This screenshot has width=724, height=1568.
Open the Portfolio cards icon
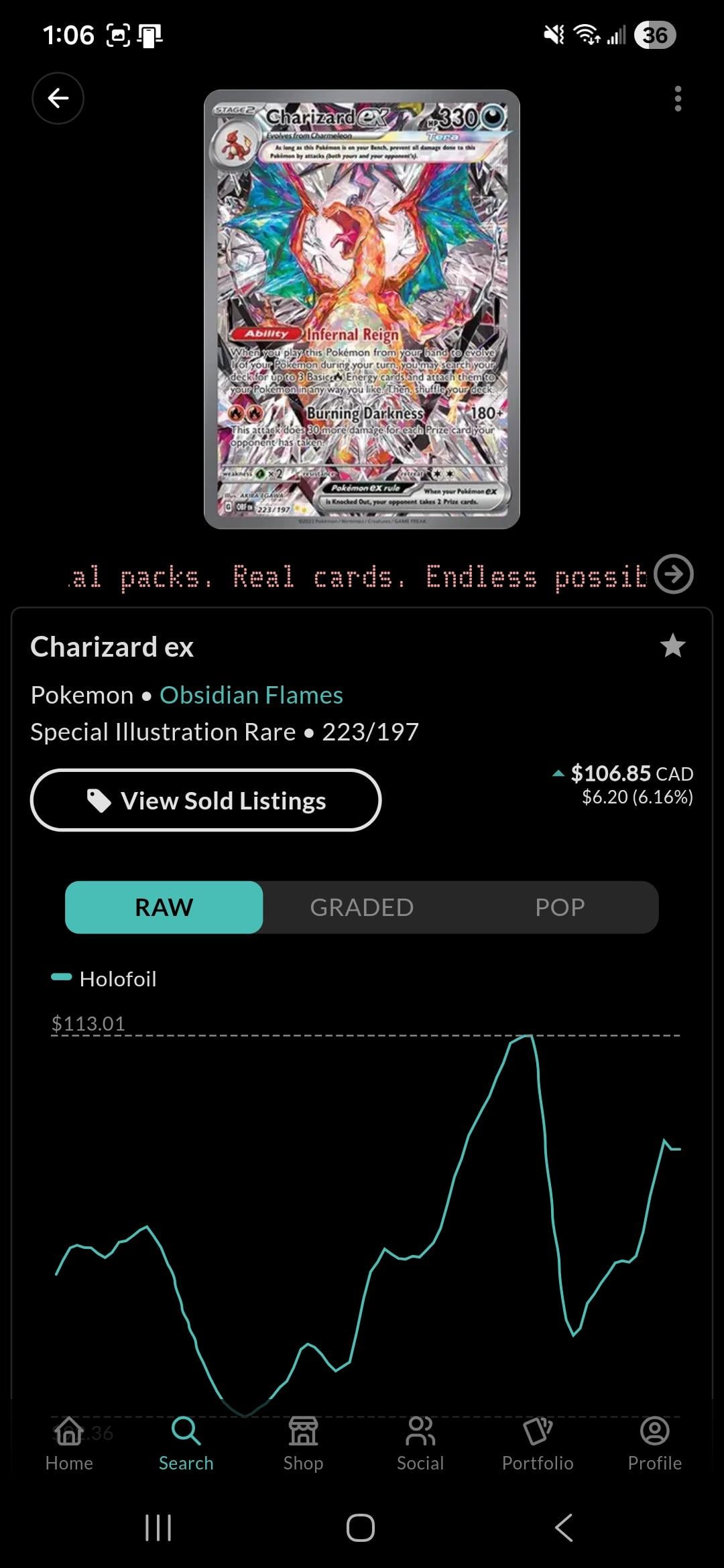pos(538,1431)
